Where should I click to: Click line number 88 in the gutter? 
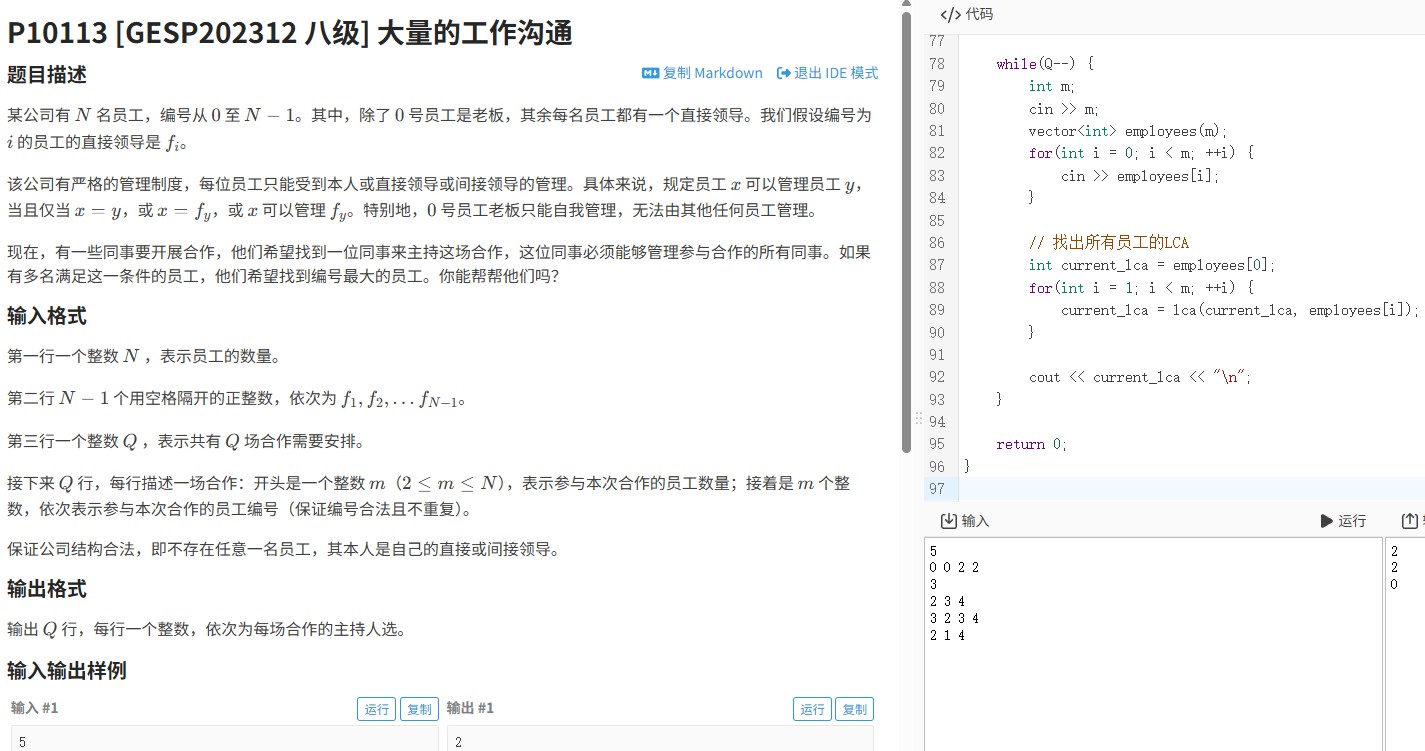coord(936,287)
